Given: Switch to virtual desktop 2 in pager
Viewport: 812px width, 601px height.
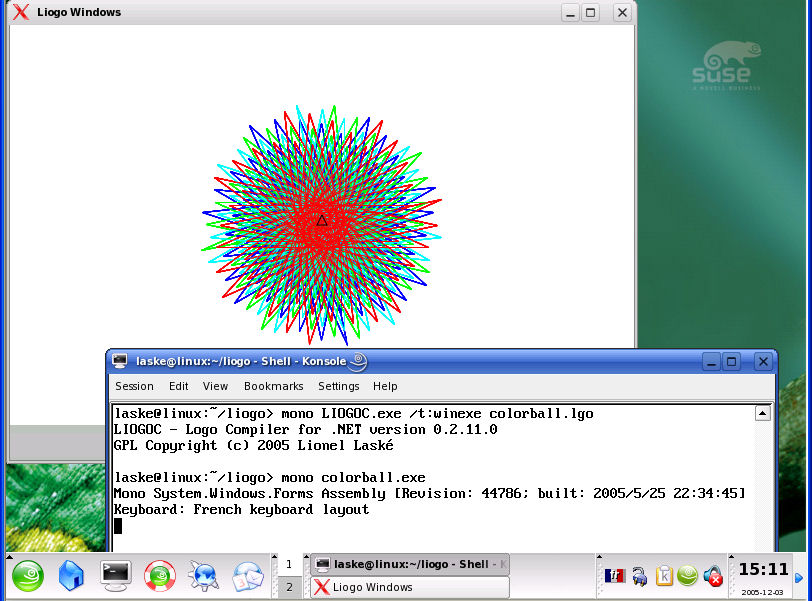Looking at the screenshot, I should (289, 587).
